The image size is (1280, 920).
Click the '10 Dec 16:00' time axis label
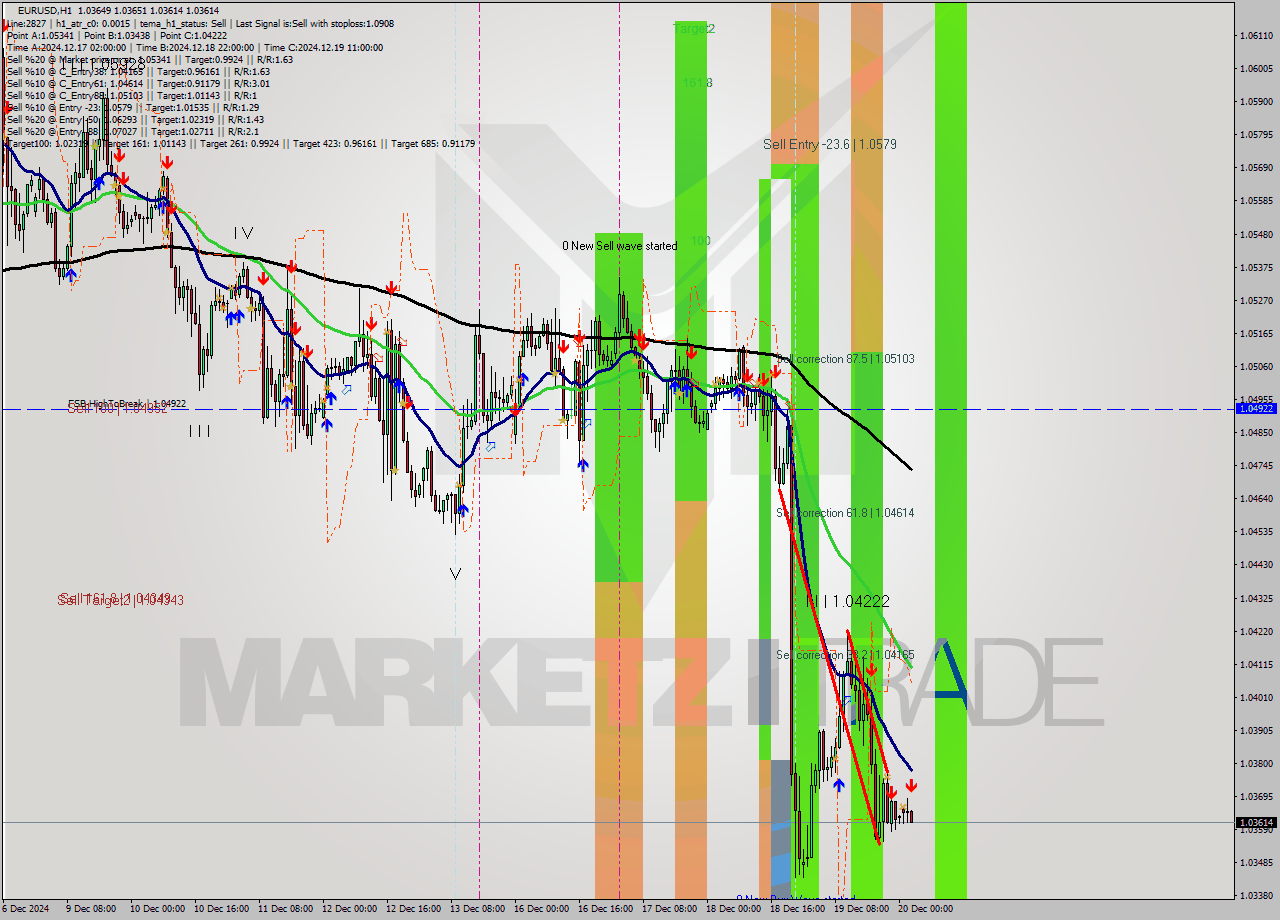[x=220, y=909]
